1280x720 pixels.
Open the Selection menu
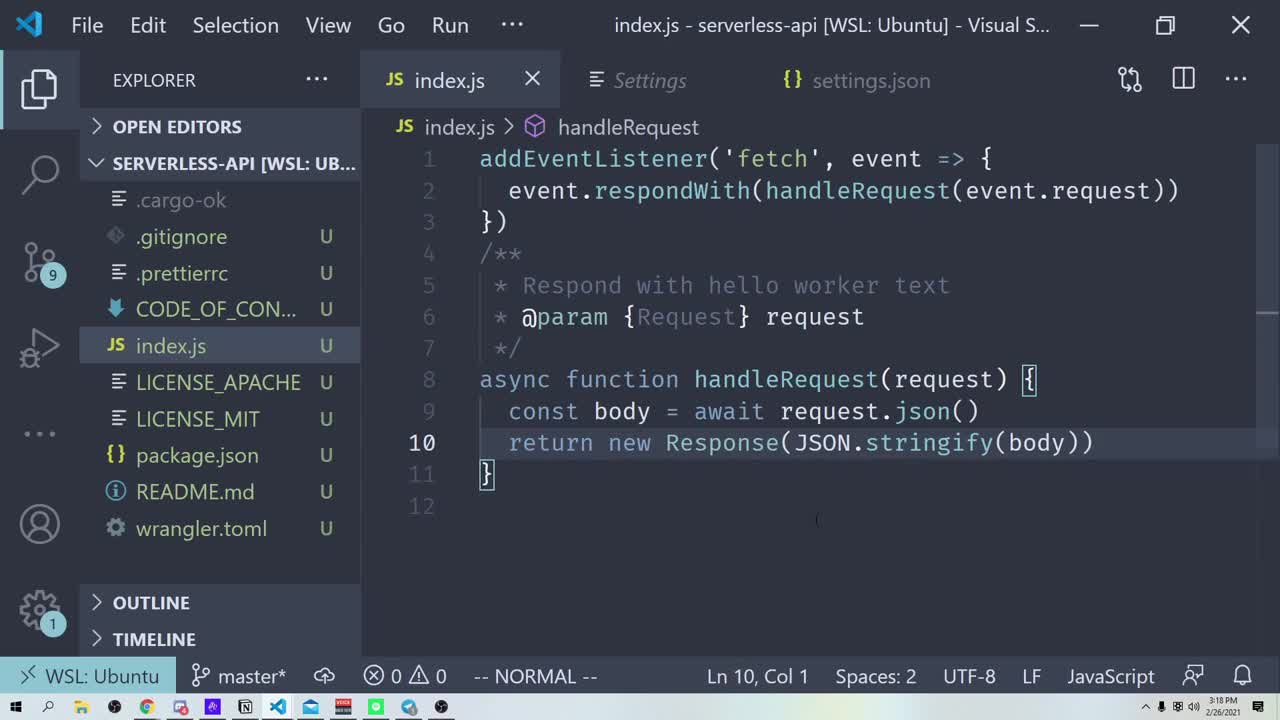pyautogui.click(x=235, y=25)
